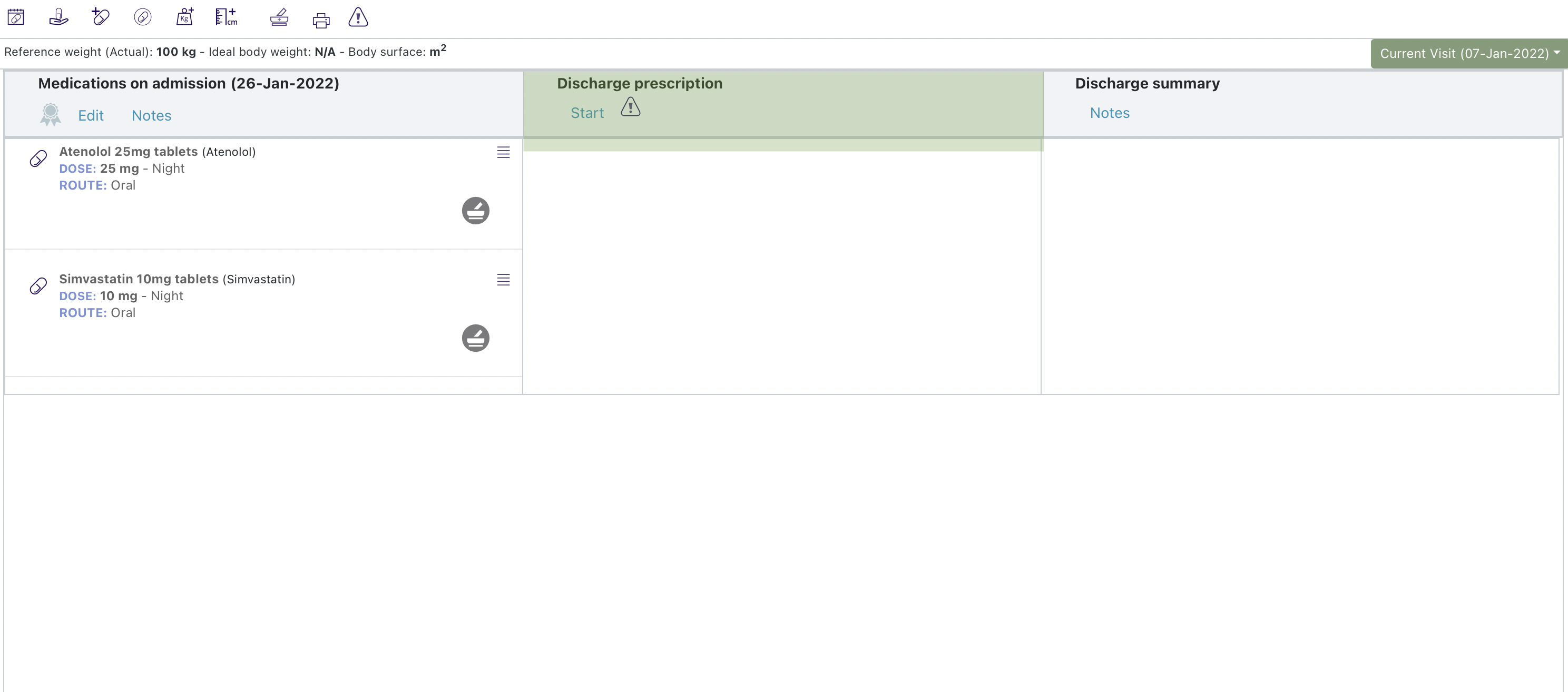Open Notes under Medications on admission
The width and height of the screenshot is (1568, 692).
pyautogui.click(x=151, y=116)
